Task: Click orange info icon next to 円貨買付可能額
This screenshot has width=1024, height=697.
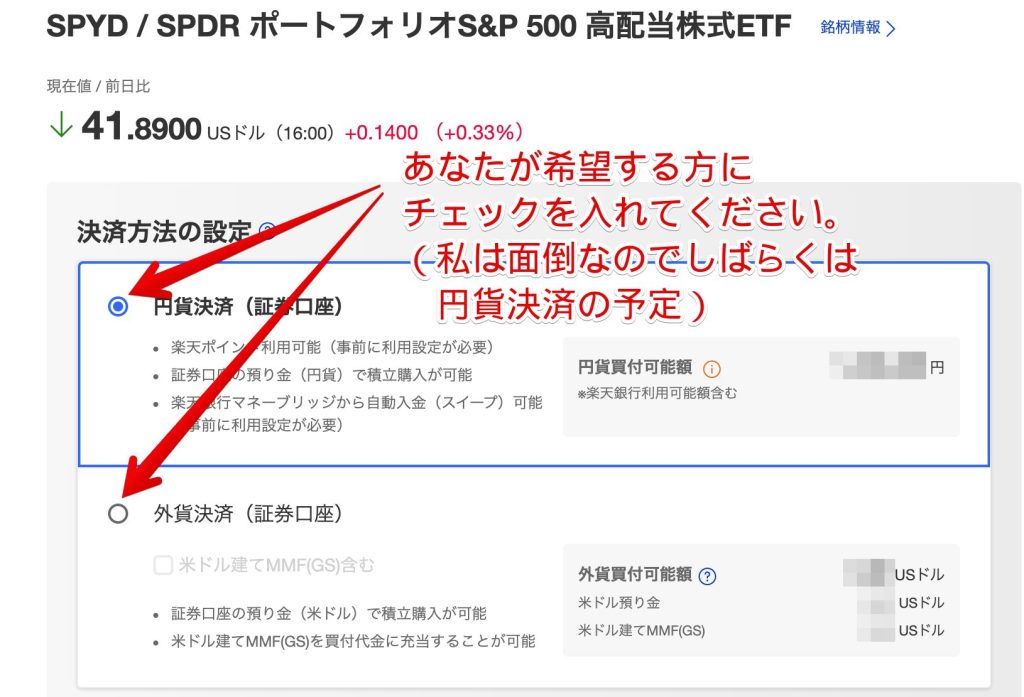Action: coord(712,368)
